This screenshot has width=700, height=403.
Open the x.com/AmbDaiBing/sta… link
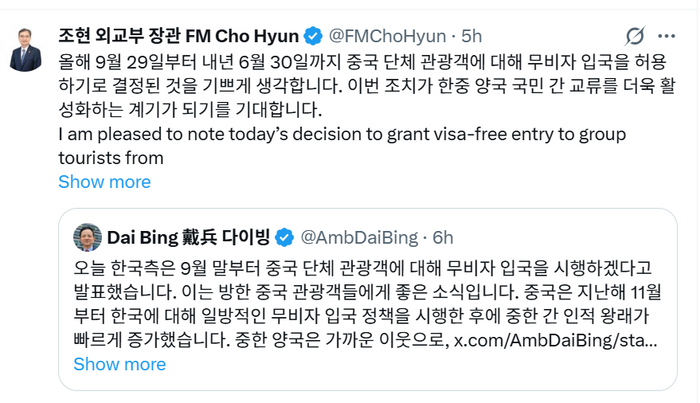click(553, 340)
